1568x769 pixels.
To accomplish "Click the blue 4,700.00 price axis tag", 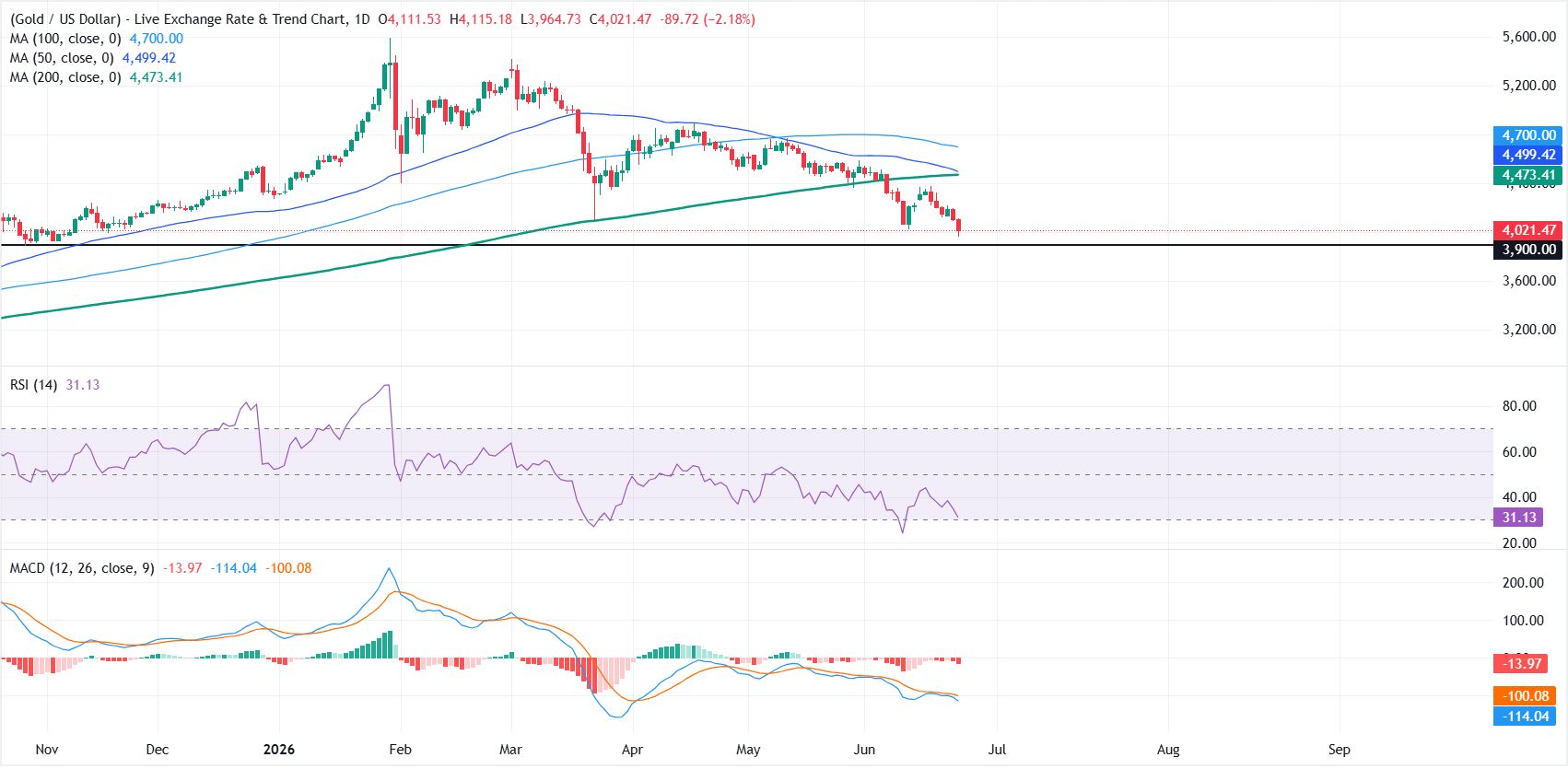I will (1527, 135).
